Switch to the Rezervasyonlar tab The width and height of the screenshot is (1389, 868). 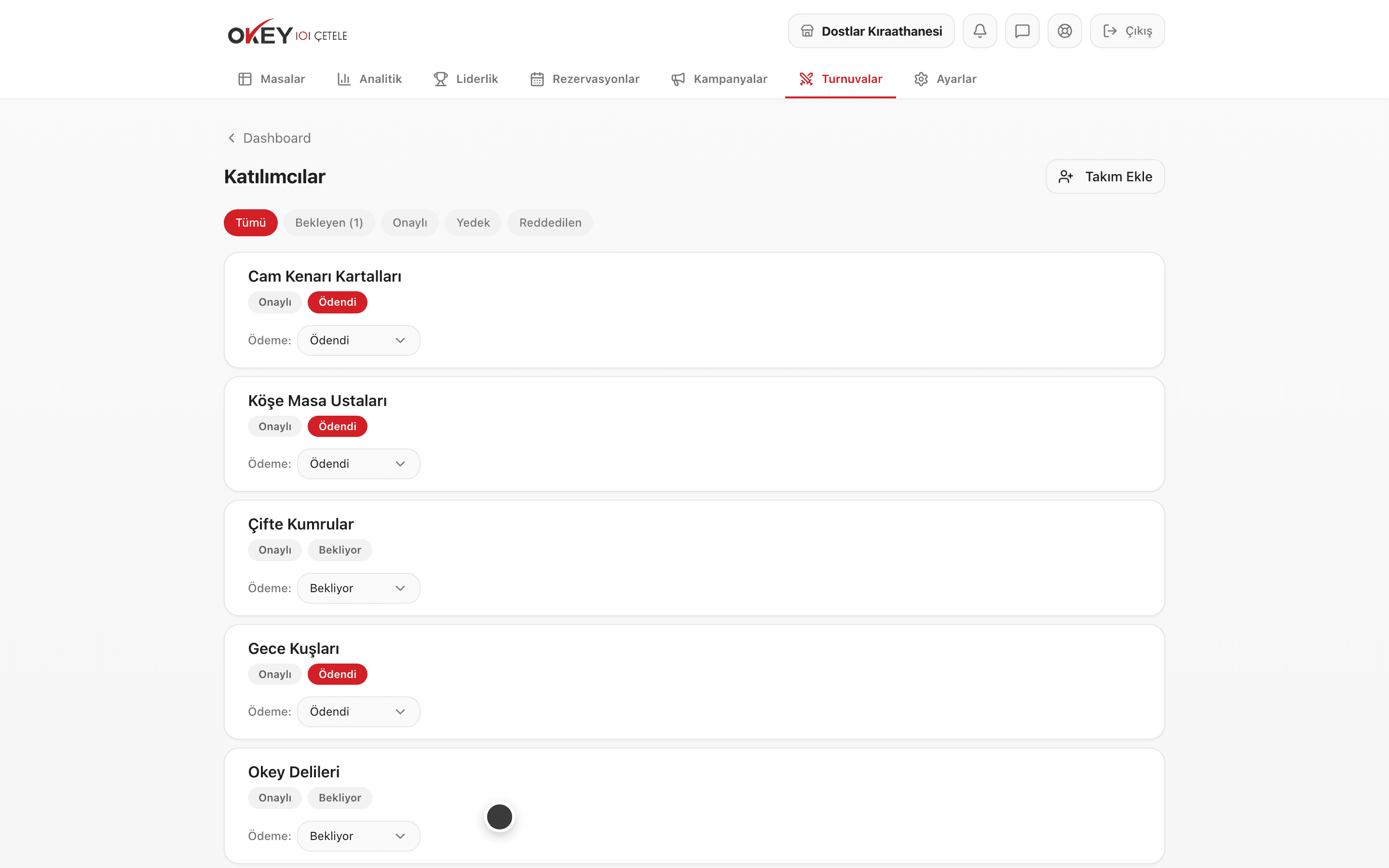585,79
